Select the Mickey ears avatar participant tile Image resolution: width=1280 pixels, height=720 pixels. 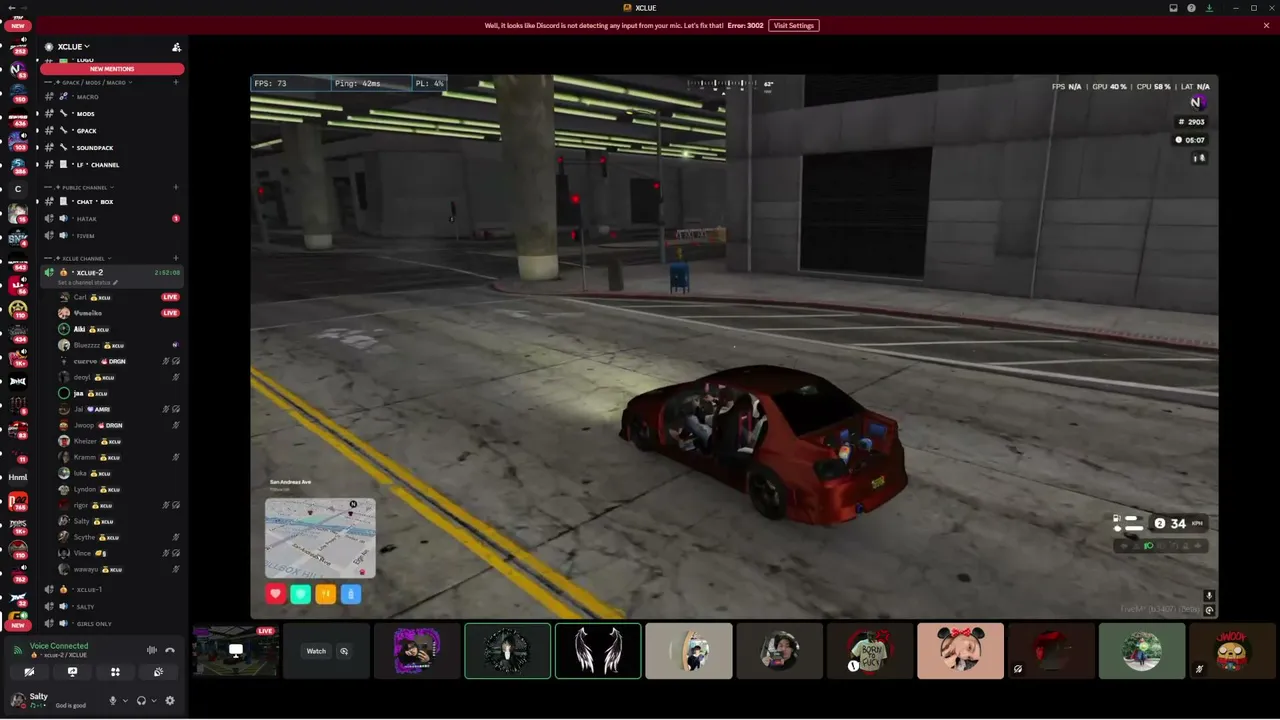(x=960, y=651)
